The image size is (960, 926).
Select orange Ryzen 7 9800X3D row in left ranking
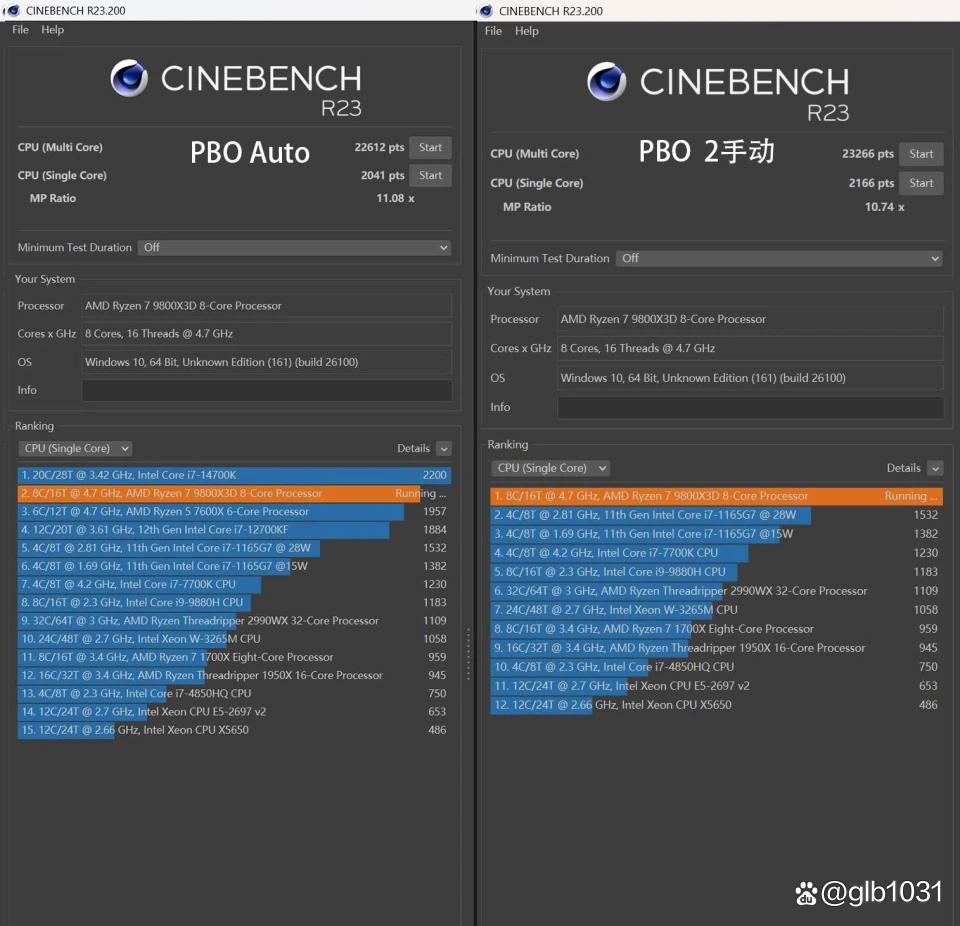(235, 494)
